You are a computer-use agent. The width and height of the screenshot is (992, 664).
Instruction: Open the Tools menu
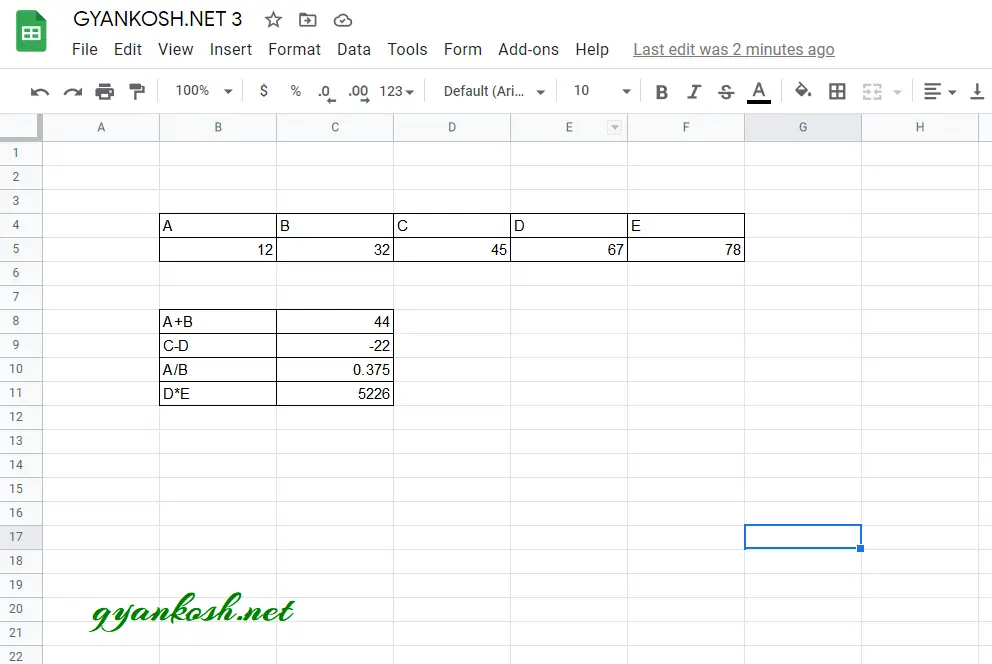pos(407,49)
